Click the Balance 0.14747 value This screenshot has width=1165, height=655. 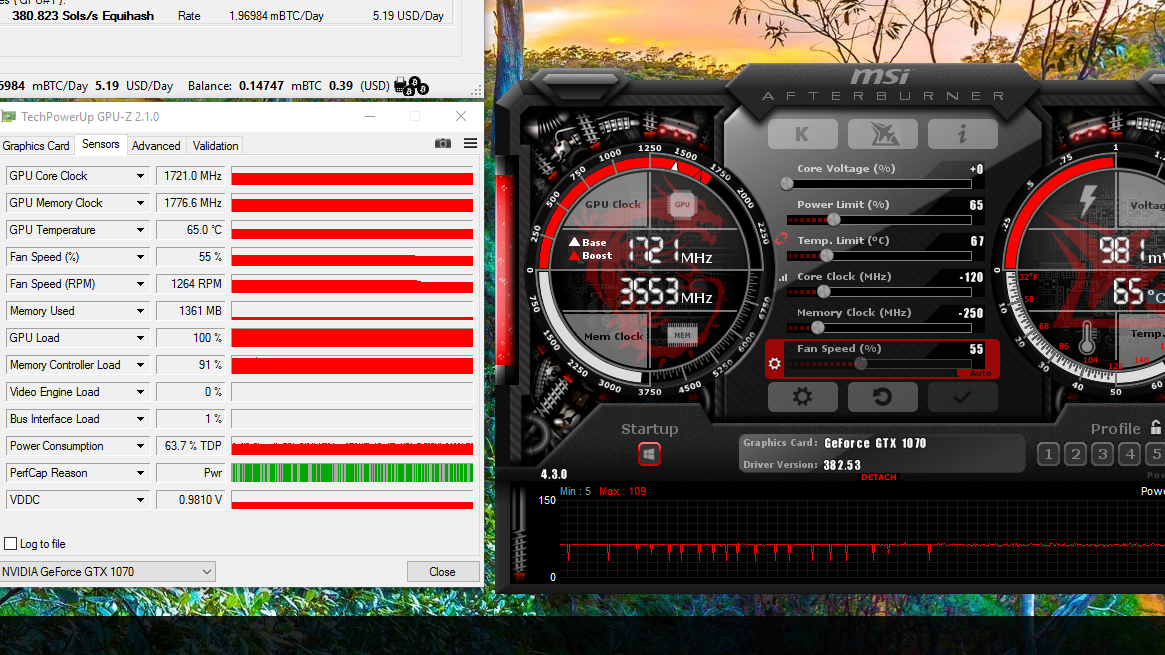tap(261, 86)
